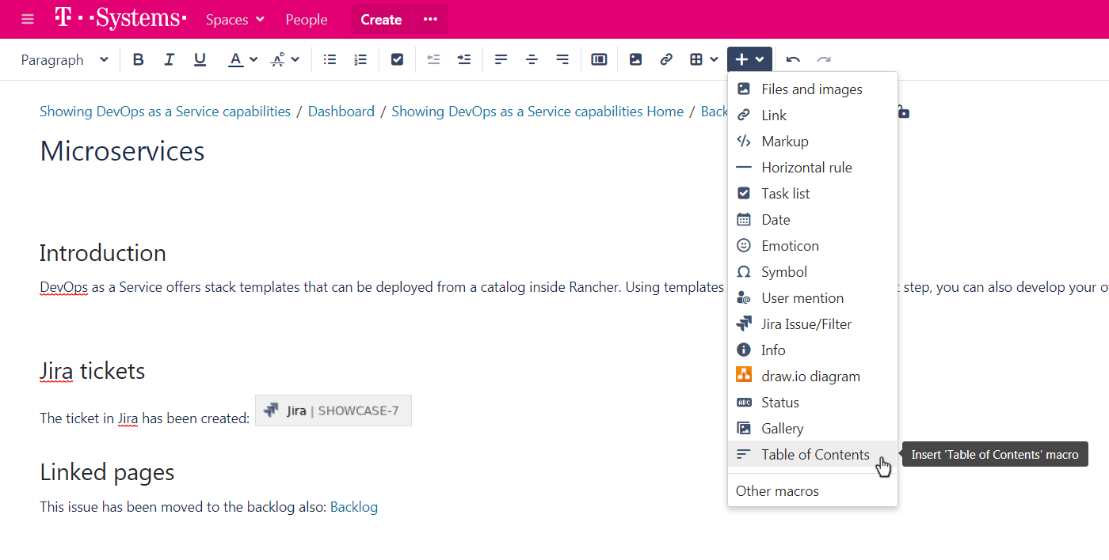Align text left
The image size is (1109, 560).
click(501, 60)
